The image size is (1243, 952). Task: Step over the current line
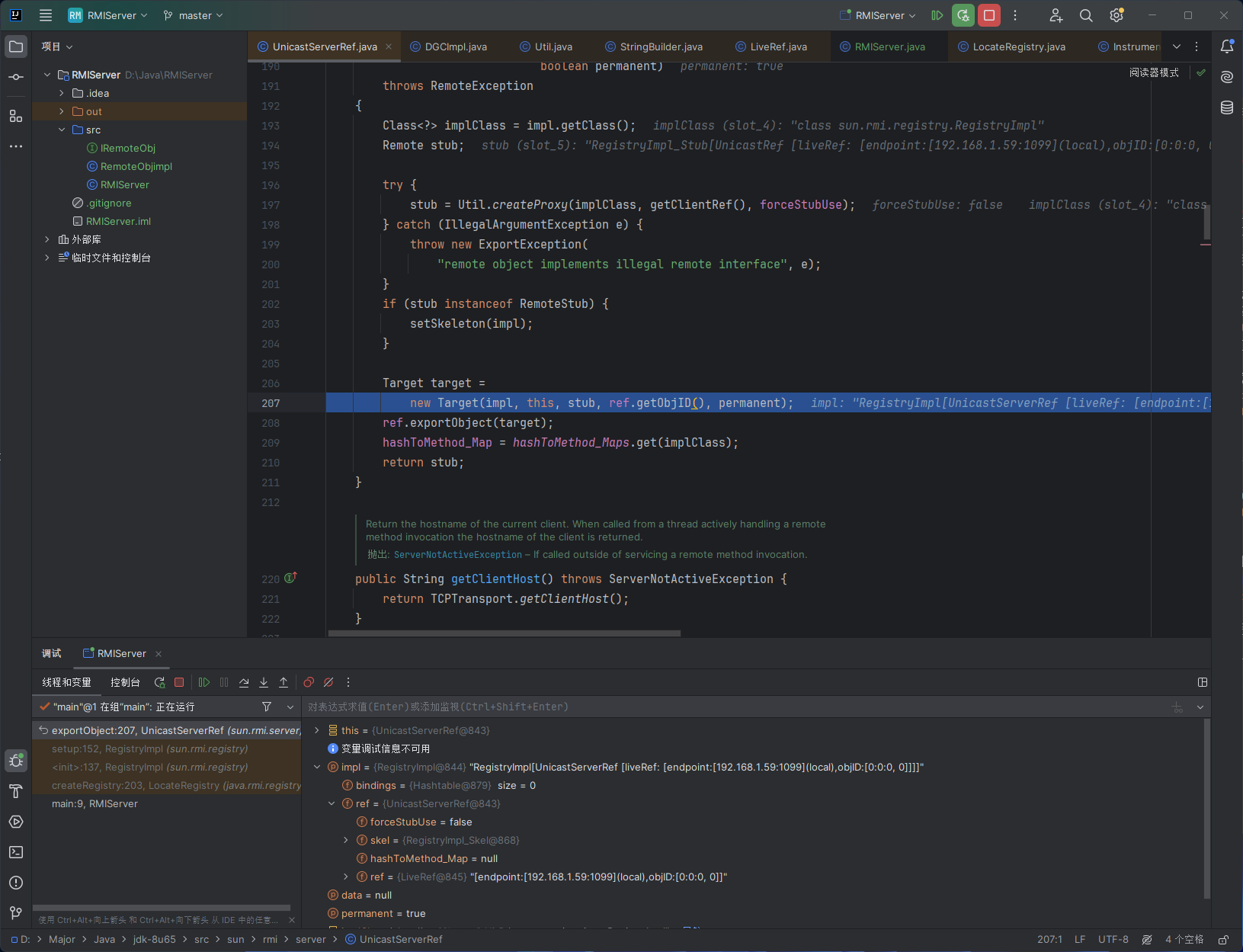tap(244, 682)
